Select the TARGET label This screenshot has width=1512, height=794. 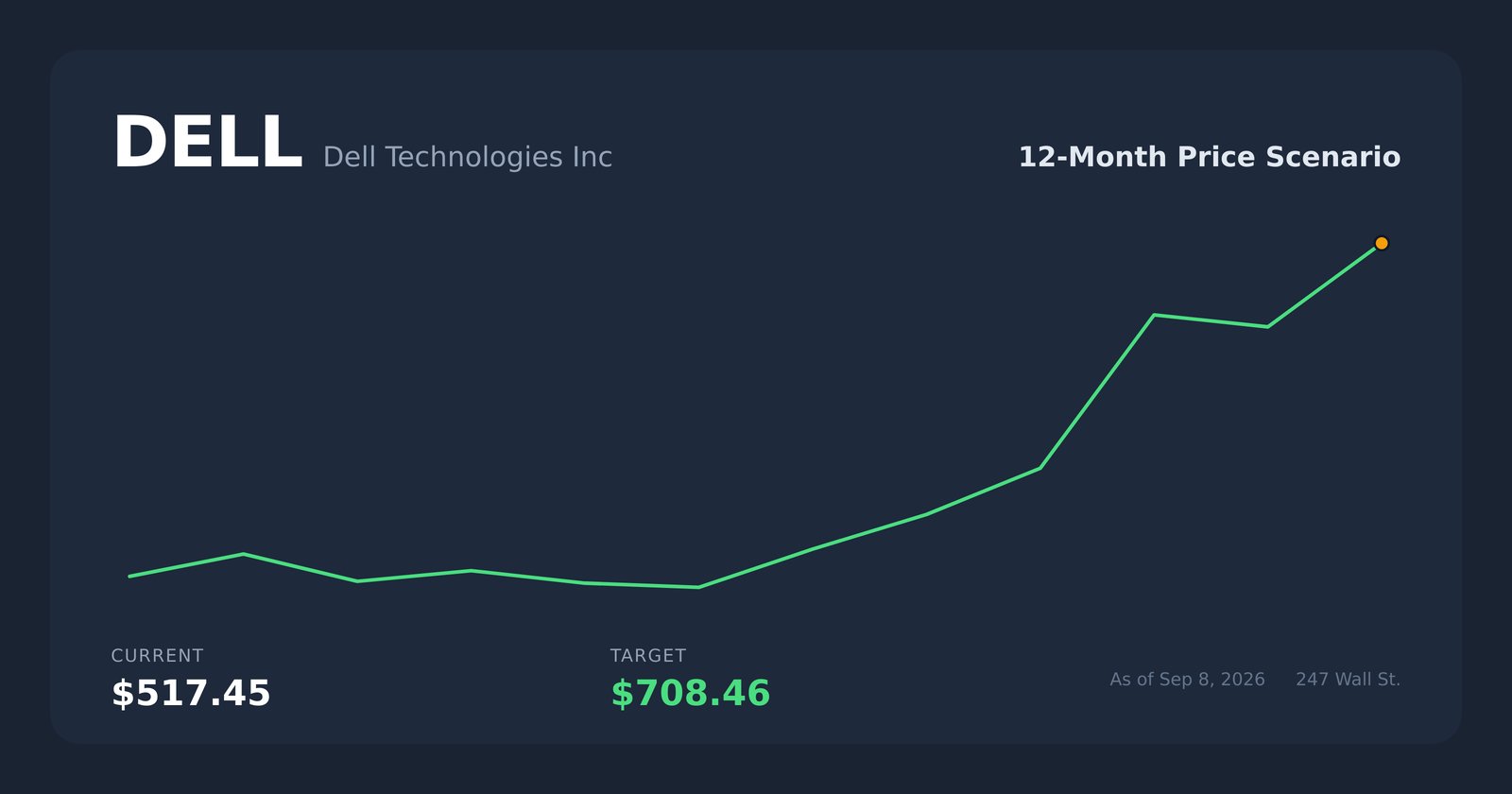[648, 656]
